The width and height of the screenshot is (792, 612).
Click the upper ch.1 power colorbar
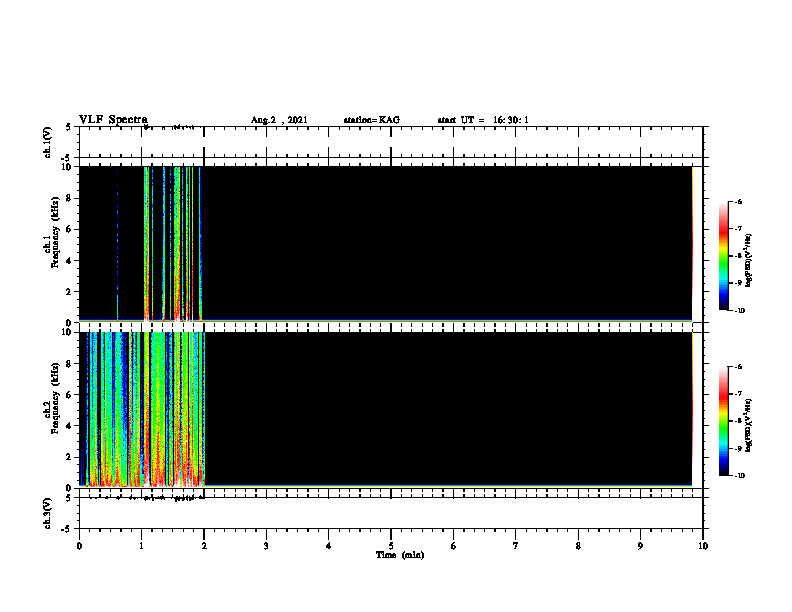point(723,256)
